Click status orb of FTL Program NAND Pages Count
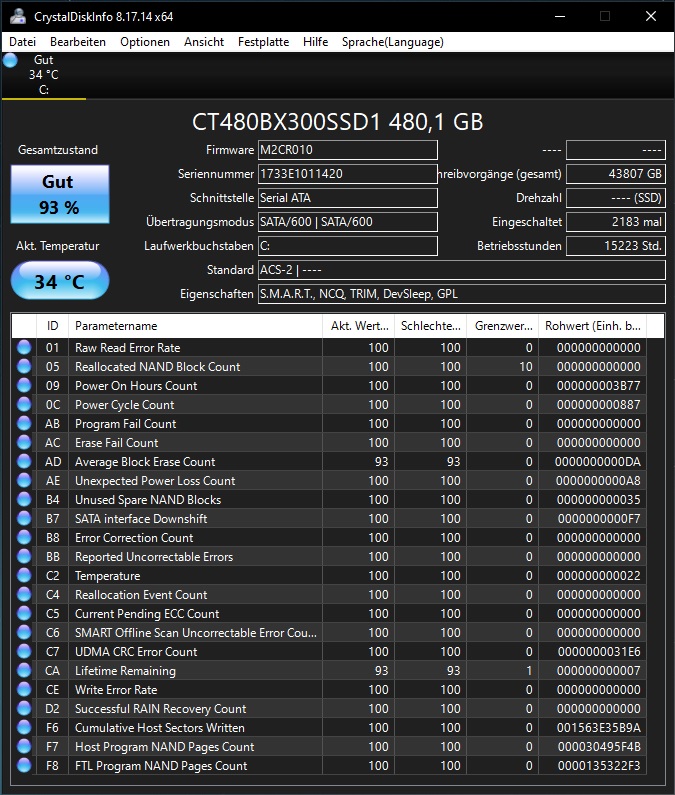 click(x=24, y=766)
